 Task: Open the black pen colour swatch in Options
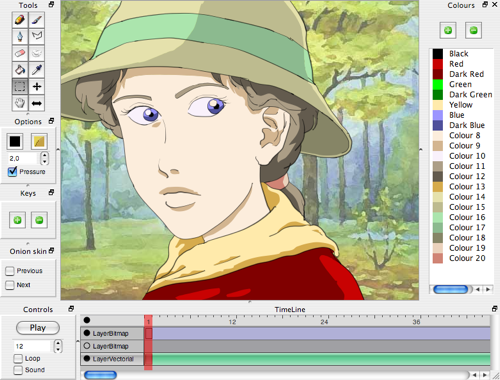point(15,141)
